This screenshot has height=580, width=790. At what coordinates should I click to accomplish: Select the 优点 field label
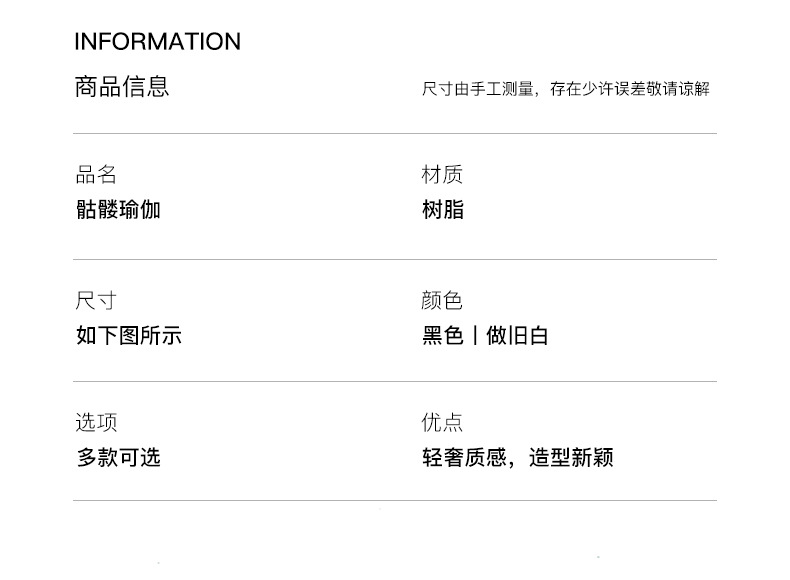(x=442, y=423)
